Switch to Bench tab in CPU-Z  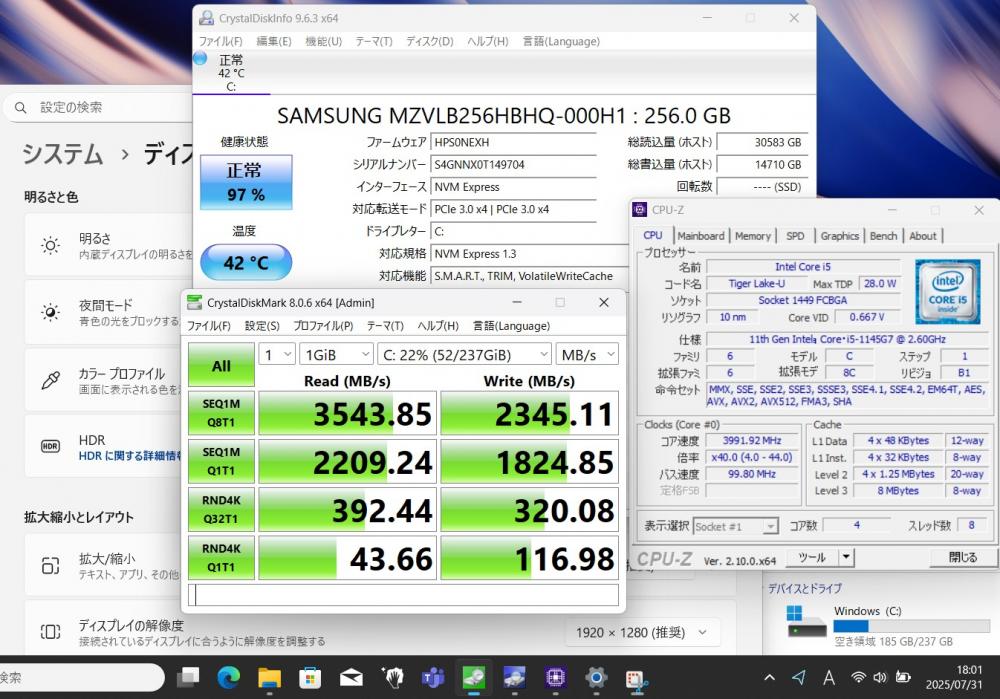tap(883, 236)
